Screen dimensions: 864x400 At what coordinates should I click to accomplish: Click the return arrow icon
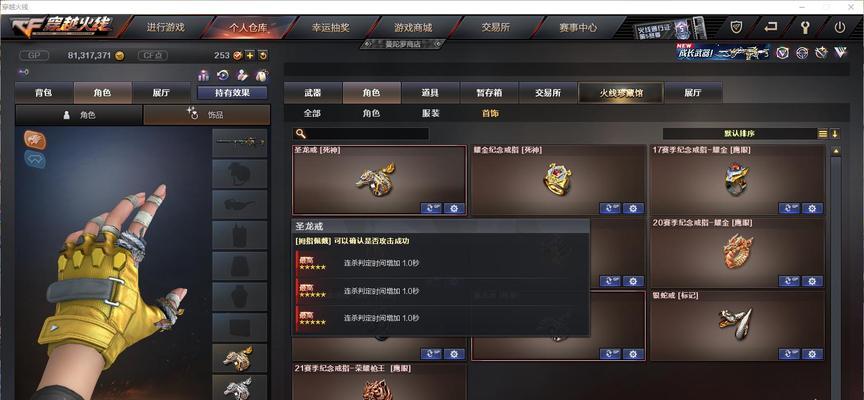click(771, 27)
